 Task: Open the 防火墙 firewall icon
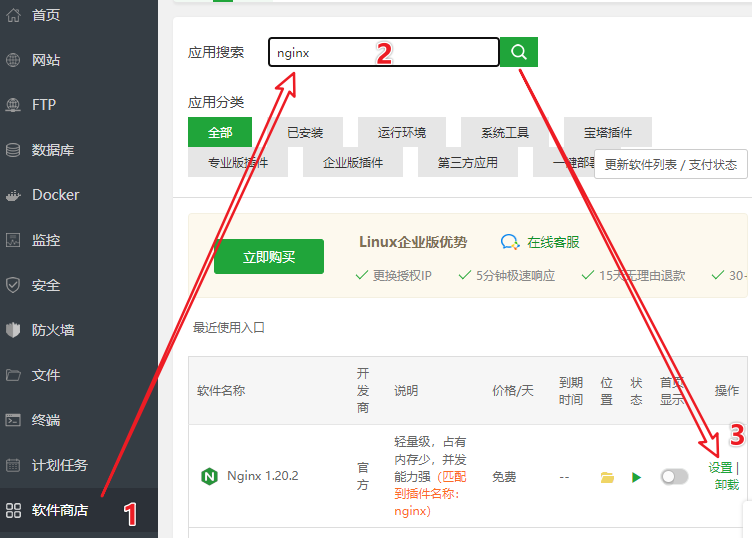point(13,330)
